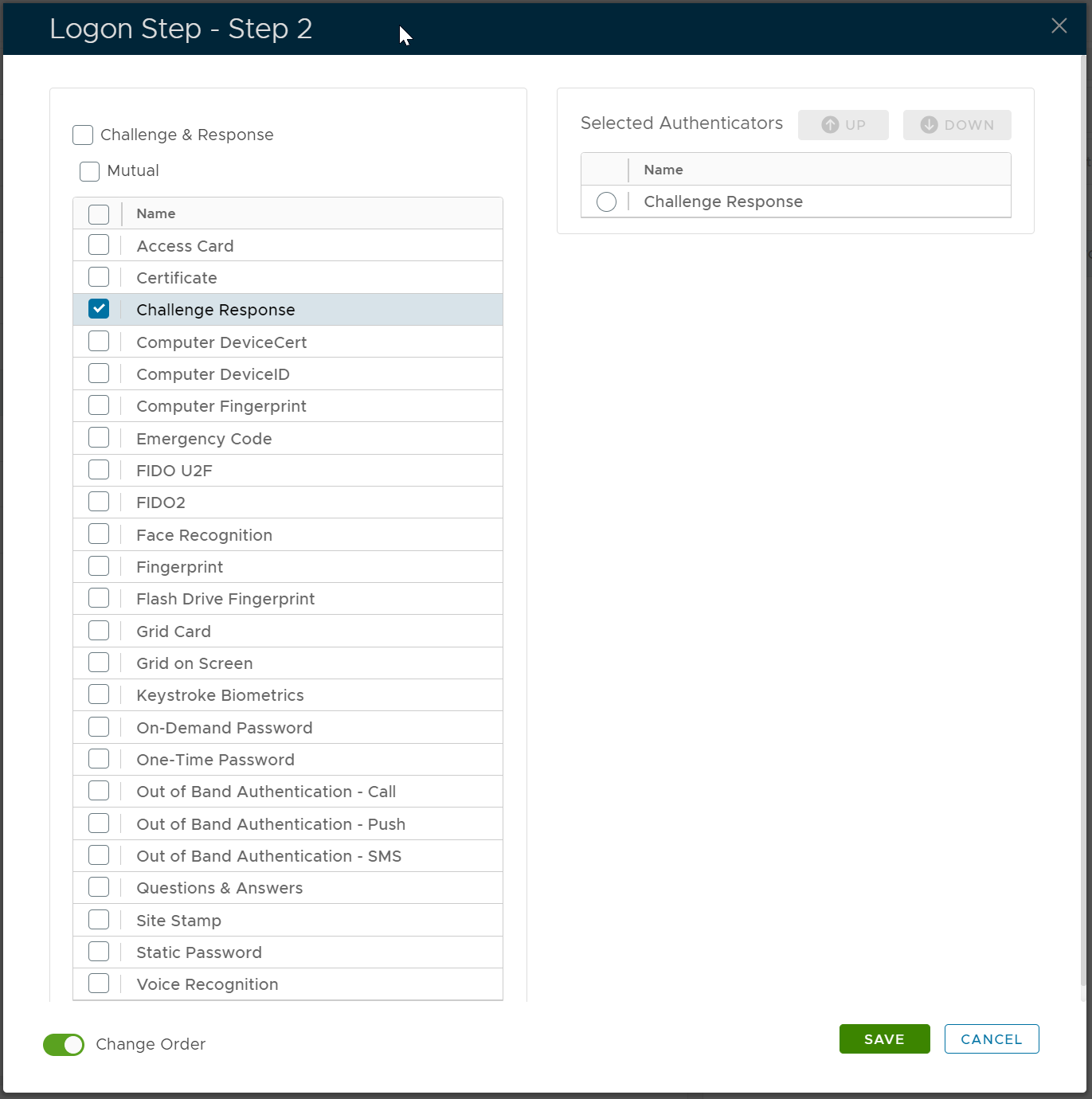Click the UP arrow button

coord(843,125)
